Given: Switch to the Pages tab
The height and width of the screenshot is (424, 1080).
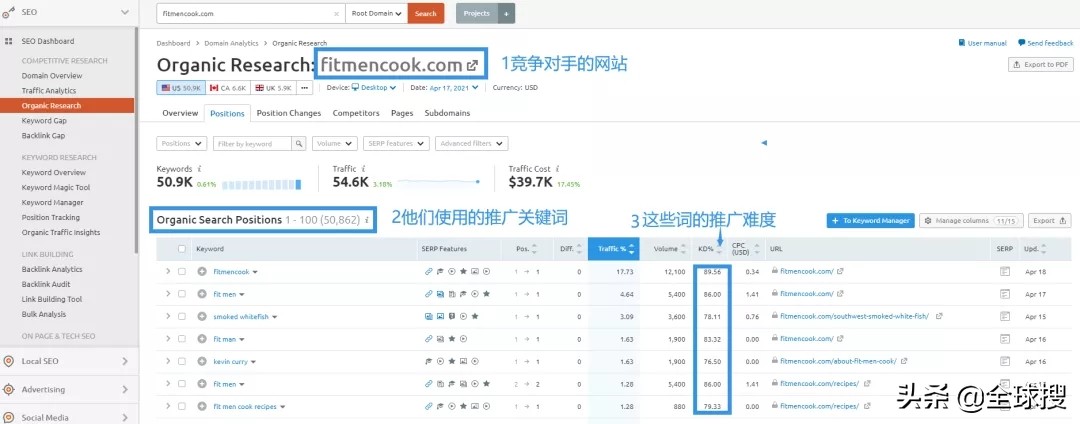Looking at the screenshot, I should click(x=402, y=113).
